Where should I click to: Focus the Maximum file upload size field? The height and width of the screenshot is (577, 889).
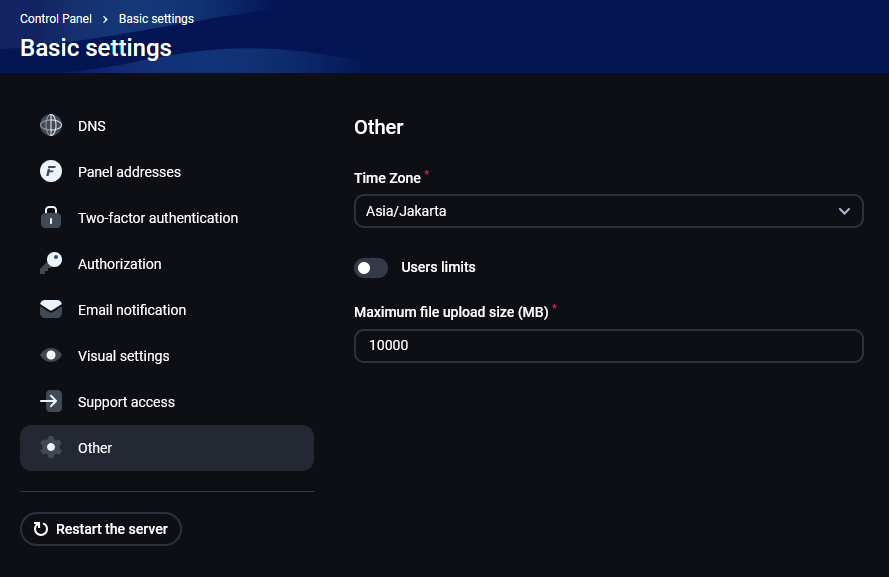coord(608,346)
